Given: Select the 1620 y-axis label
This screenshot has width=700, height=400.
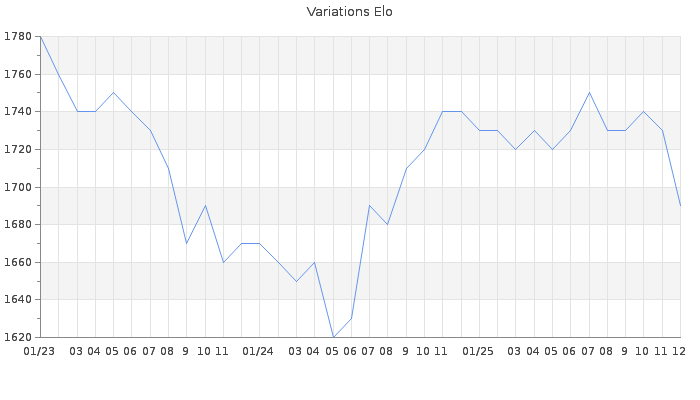Looking at the screenshot, I should pyautogui.click(x=18, y=337).
